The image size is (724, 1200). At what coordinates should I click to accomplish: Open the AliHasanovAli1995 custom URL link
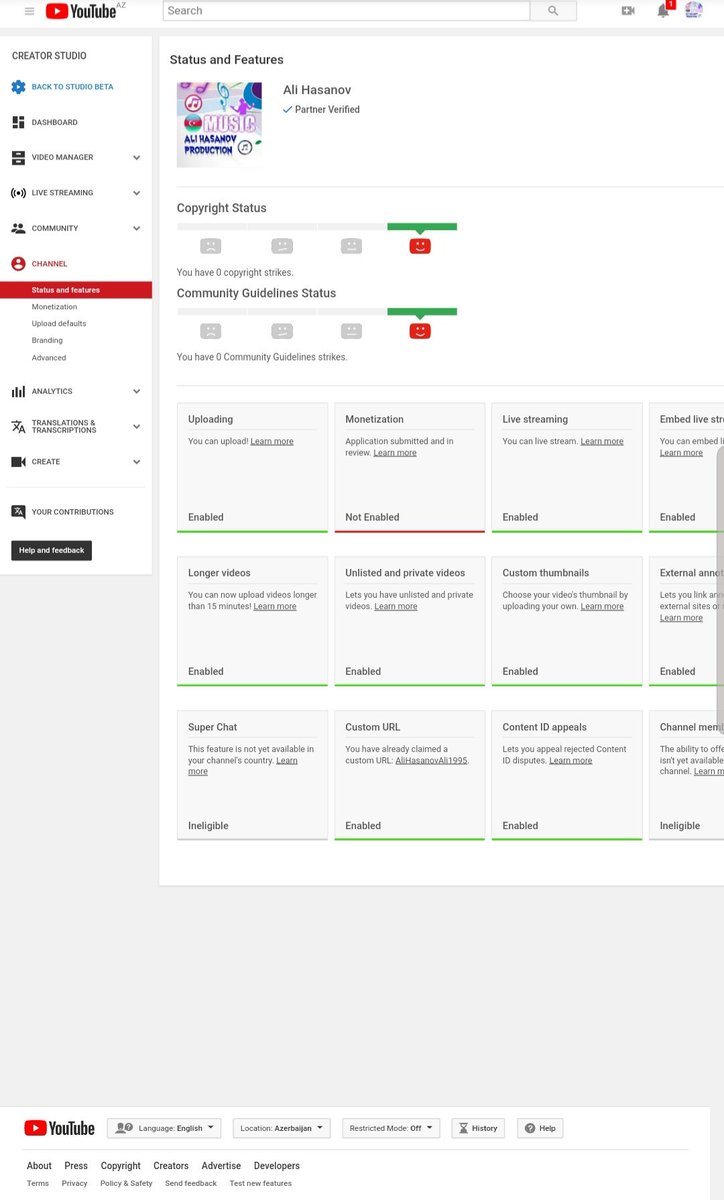pos(431,761)
